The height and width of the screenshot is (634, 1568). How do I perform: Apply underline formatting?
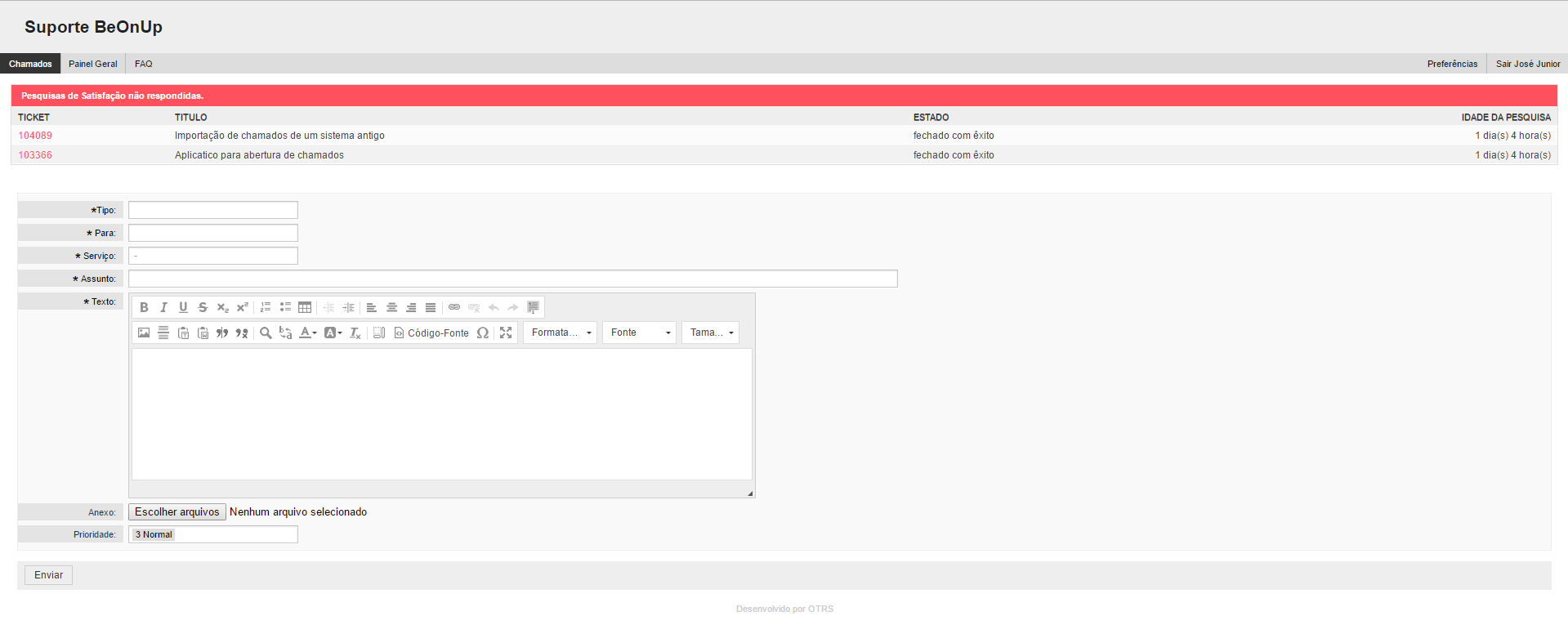(183, 307)
